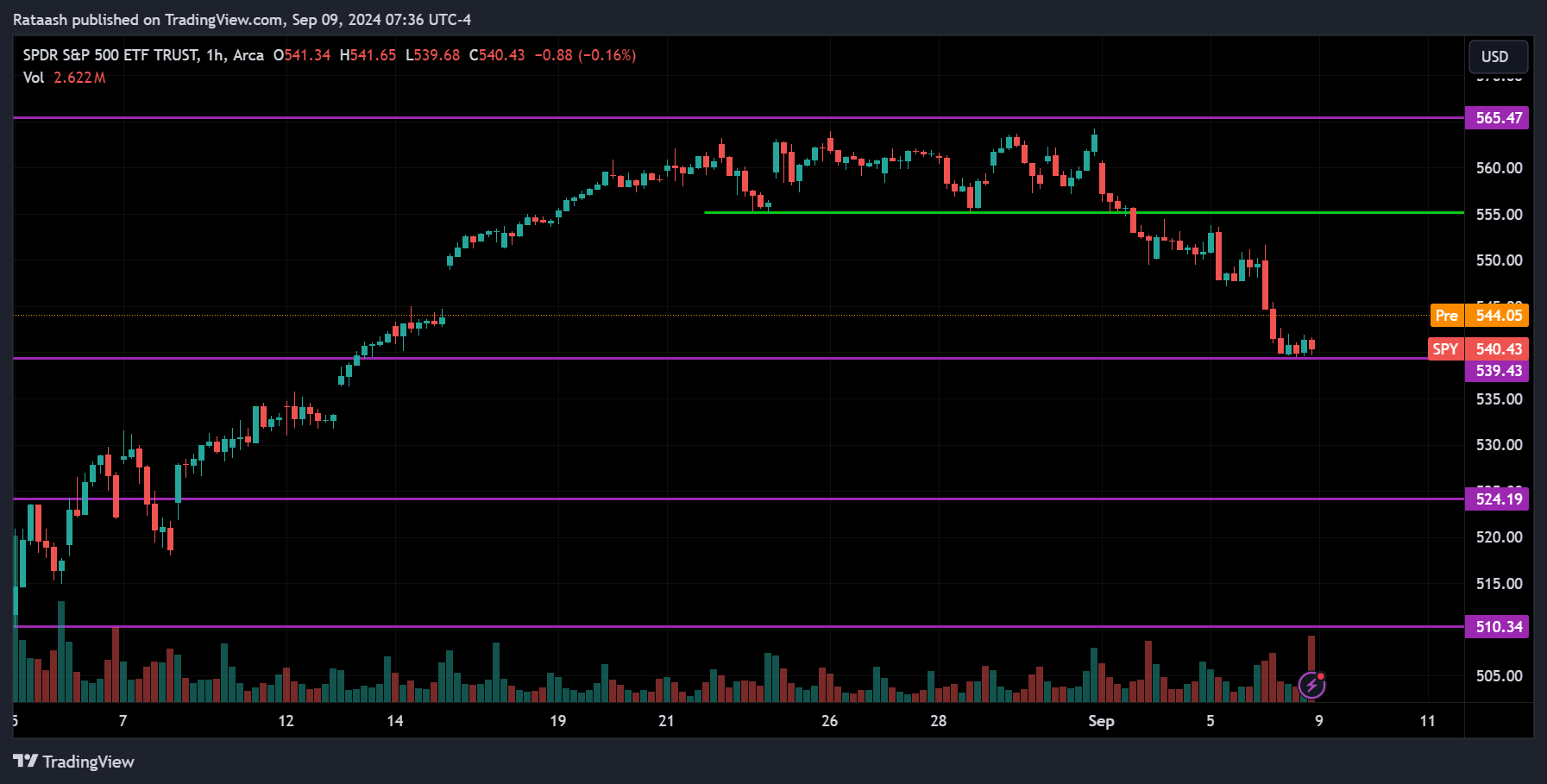
Task: Click the 530.00 price axis label
Action: (x=1499, y=445)
